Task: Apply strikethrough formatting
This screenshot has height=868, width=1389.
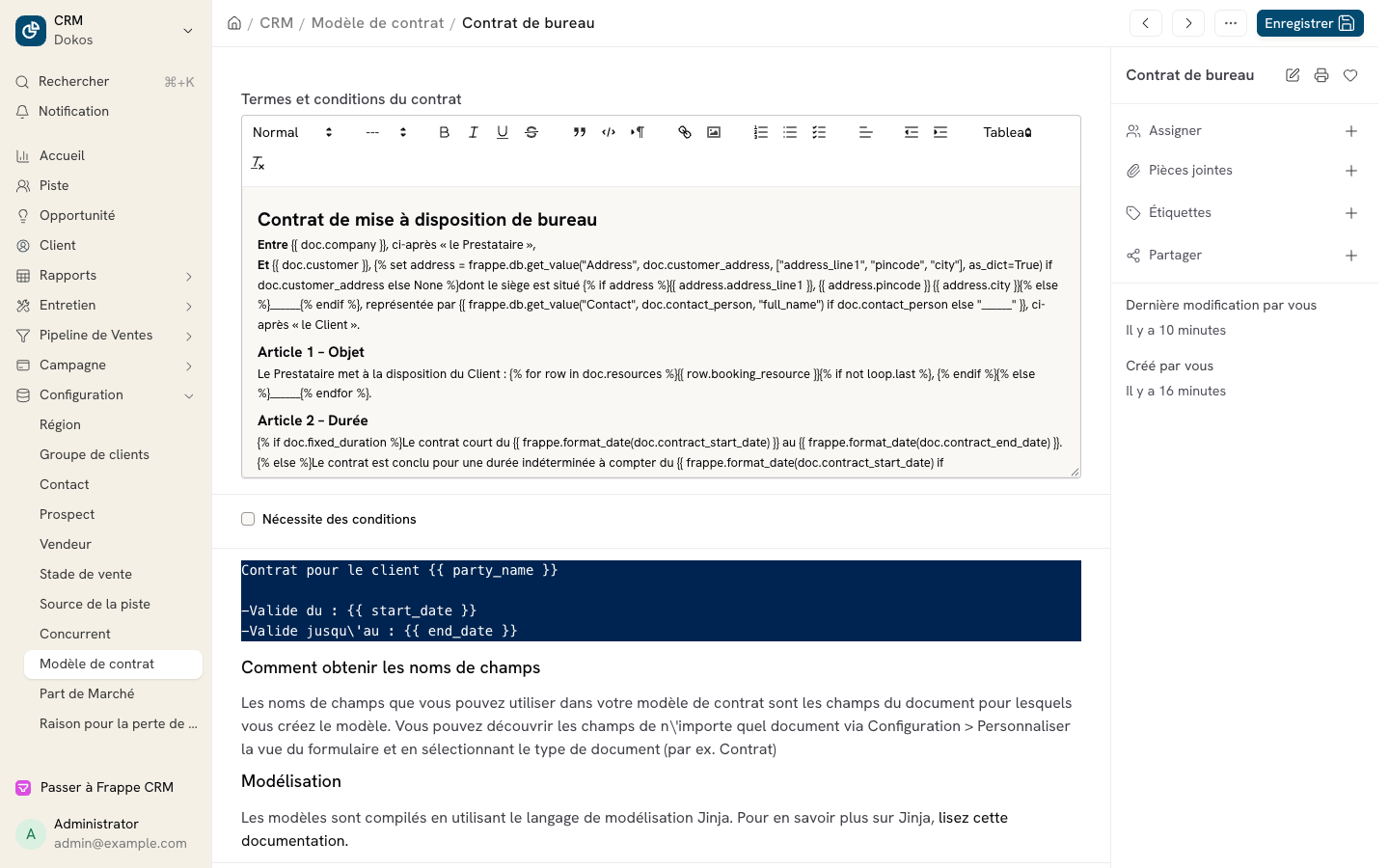Action: 531,132
